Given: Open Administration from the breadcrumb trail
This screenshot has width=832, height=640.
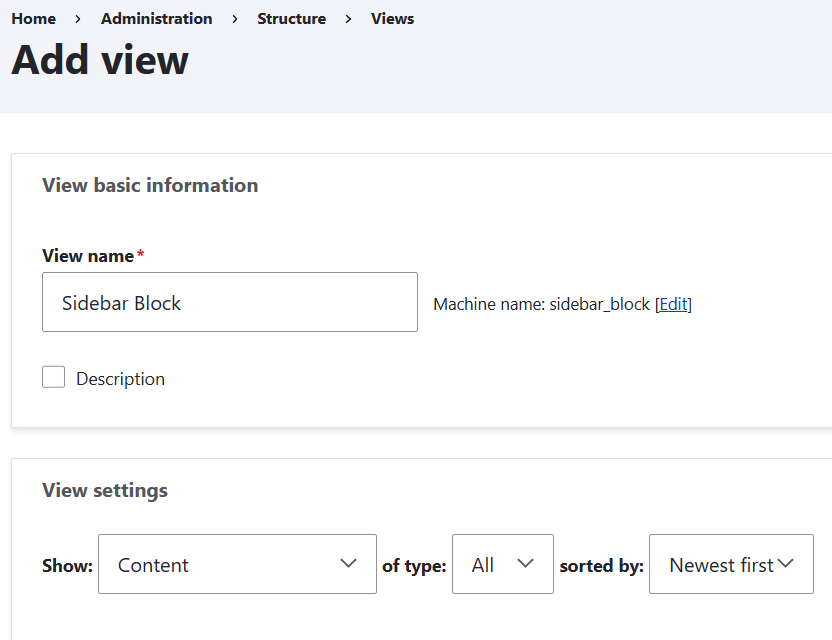Looking at the screenshot, I should point(156,18).
